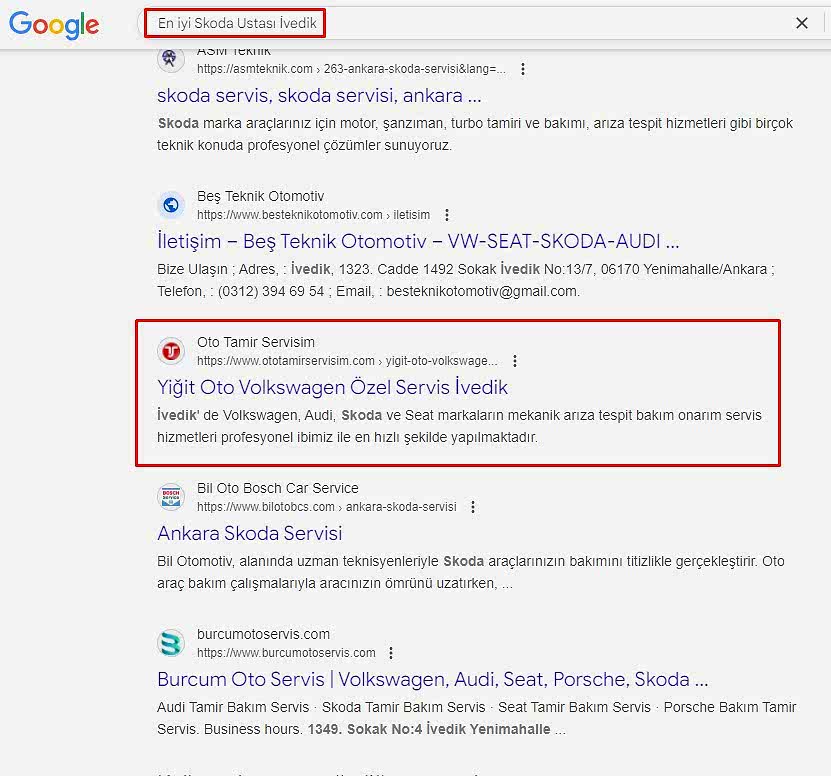
Task: Click the Bil Oto Bosch Car Service favicon
Action: [x=171, y=497]
